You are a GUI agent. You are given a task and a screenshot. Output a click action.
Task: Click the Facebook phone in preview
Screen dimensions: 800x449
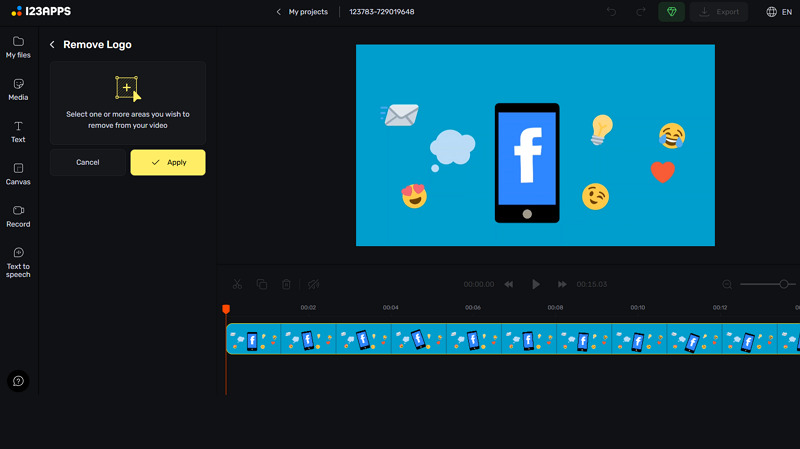point(527,163)
